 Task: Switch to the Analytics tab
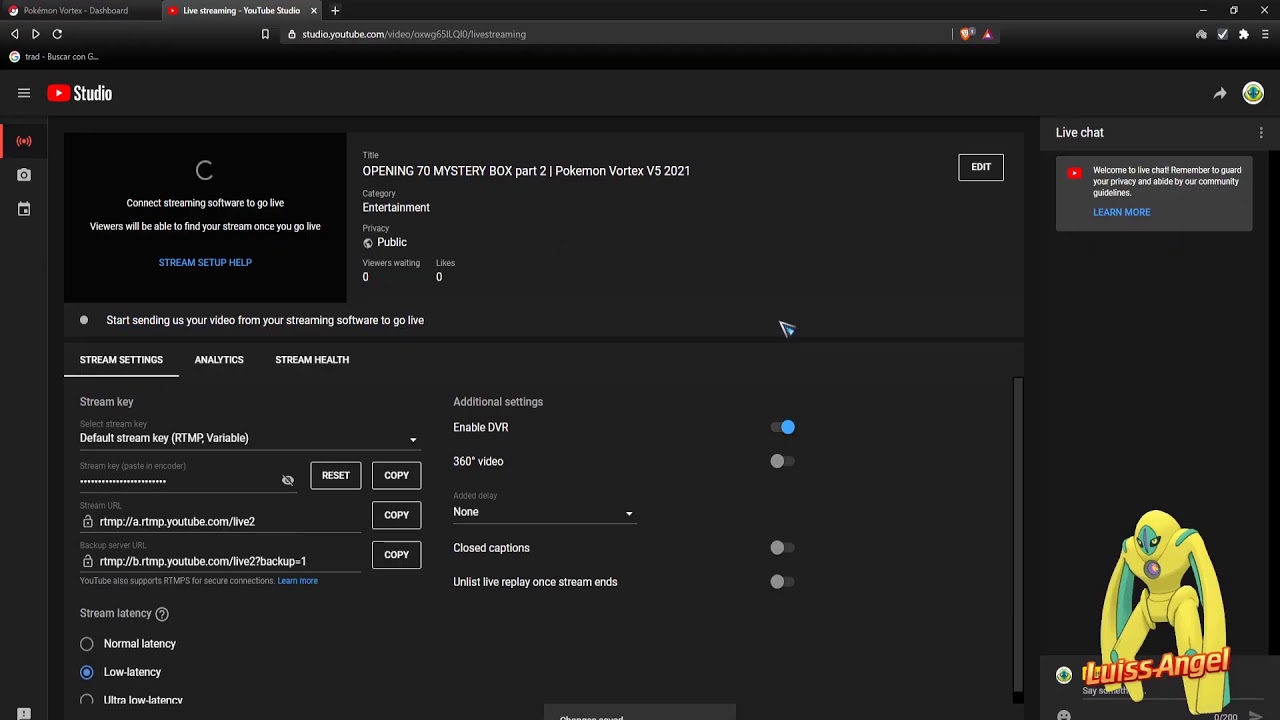coord(219,360)
